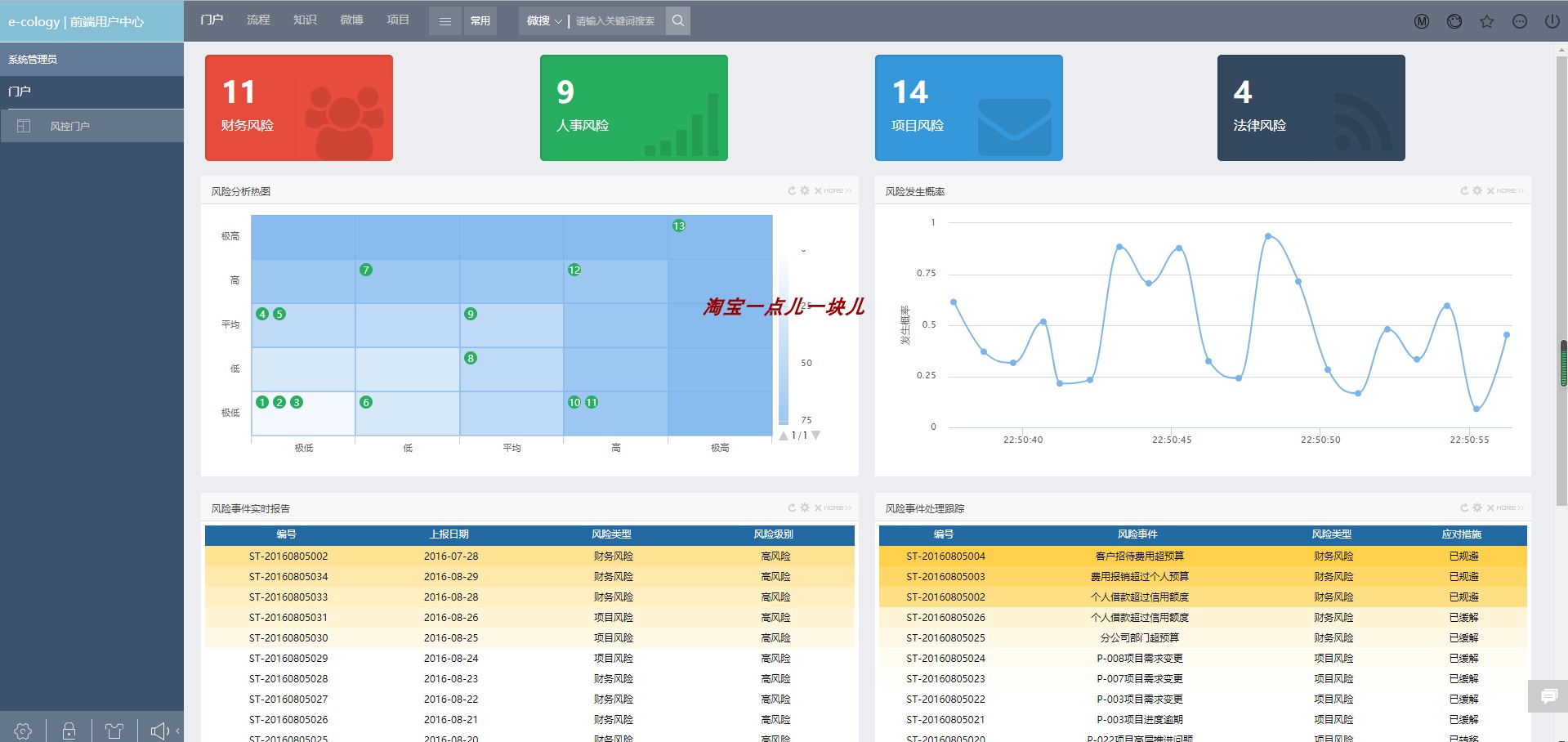Viewport: 1568px width, 742px height.
Task: Refresh the 风险分析热图 panel
Action: tap(792, 190)
